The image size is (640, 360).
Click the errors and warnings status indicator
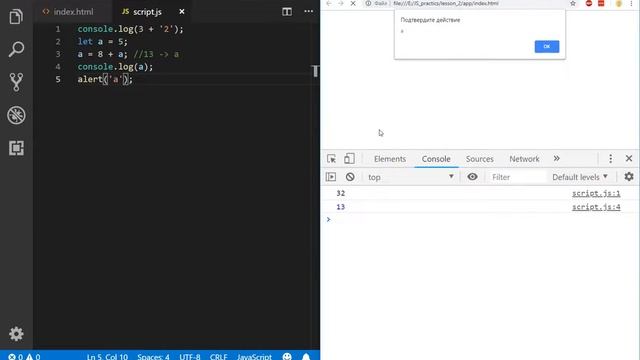[24, 356]
